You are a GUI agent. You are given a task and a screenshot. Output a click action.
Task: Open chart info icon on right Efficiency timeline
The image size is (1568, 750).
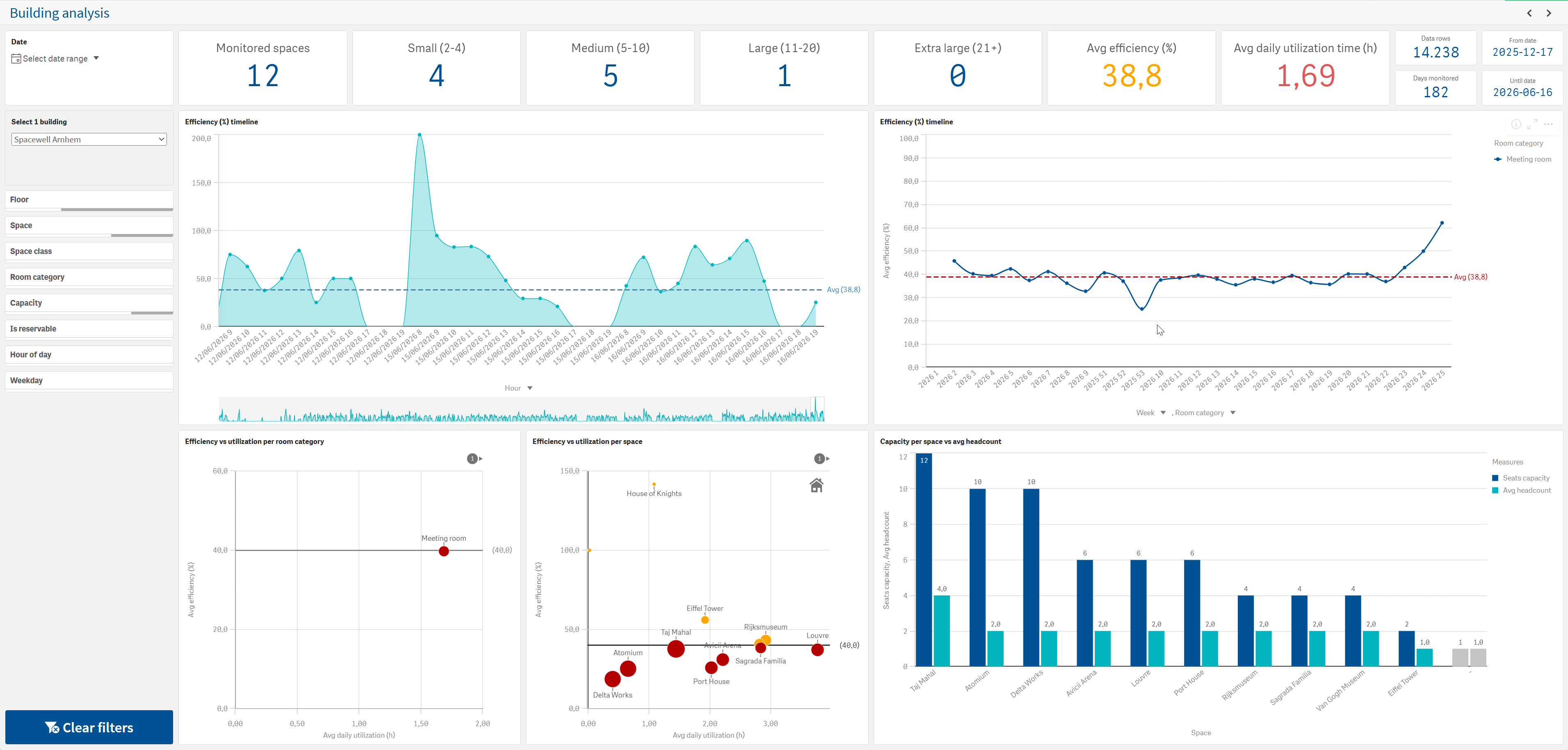[1516, 124]
